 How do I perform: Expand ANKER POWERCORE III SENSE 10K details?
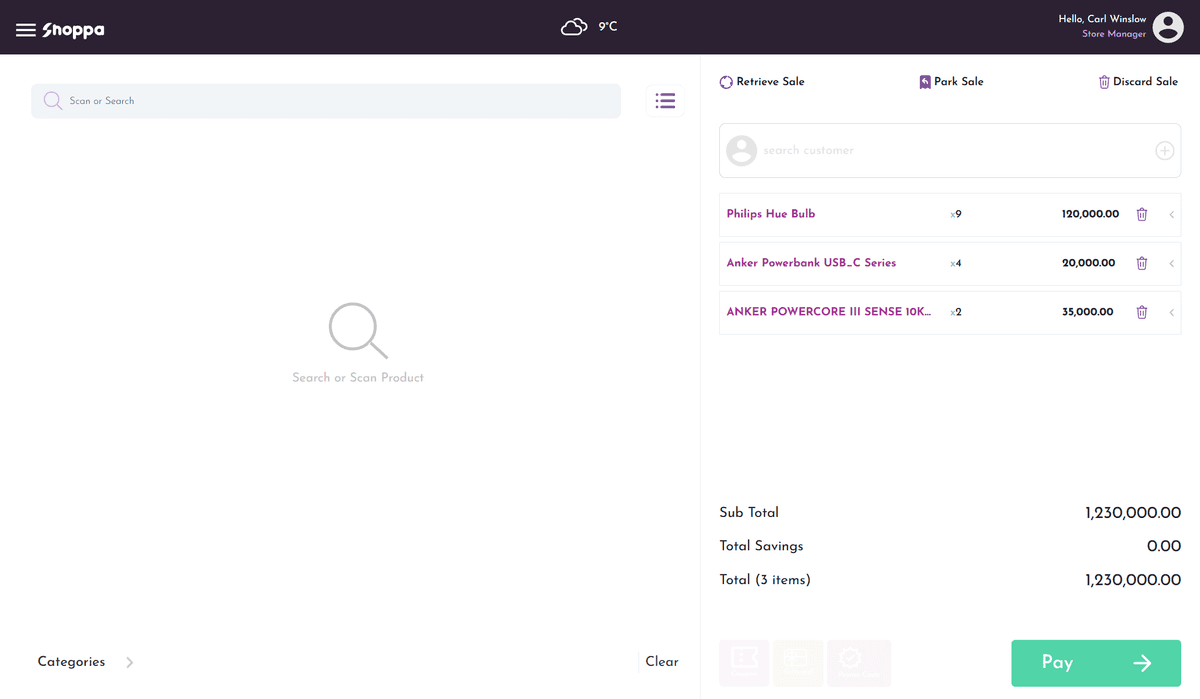tap(1171, 312)
